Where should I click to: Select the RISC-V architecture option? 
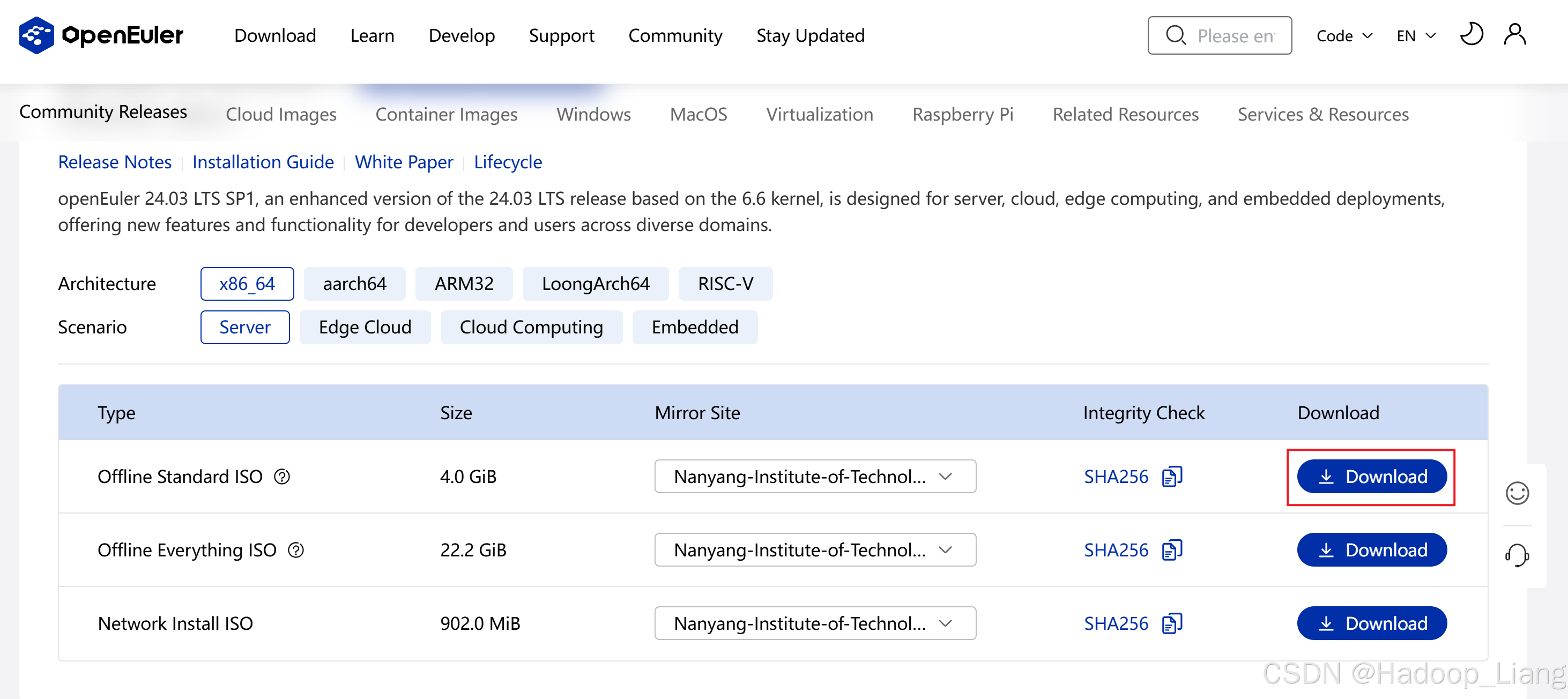(x=725, y=284)
